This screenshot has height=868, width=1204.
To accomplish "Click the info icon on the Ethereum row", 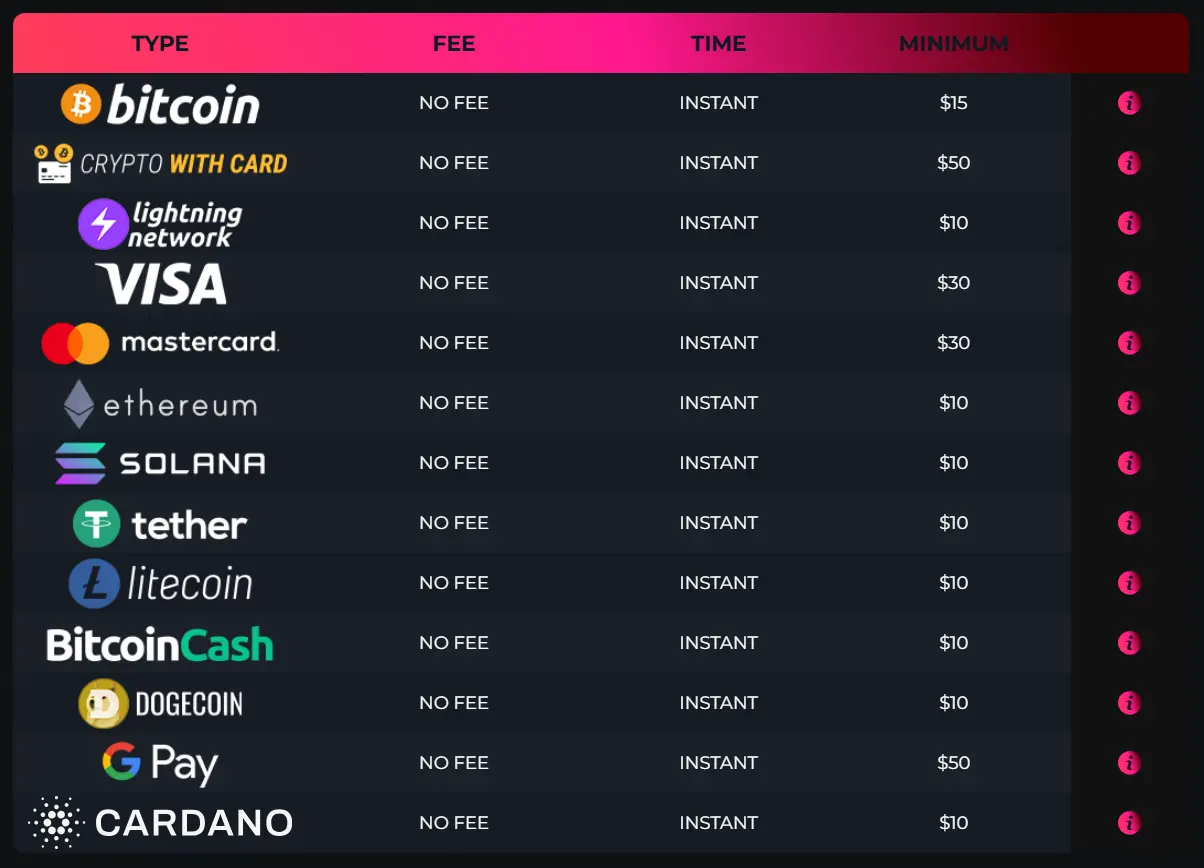I will click(x=1129, y=403).
